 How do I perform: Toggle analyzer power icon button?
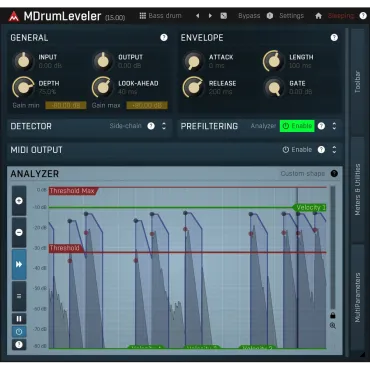click(19, 332)
